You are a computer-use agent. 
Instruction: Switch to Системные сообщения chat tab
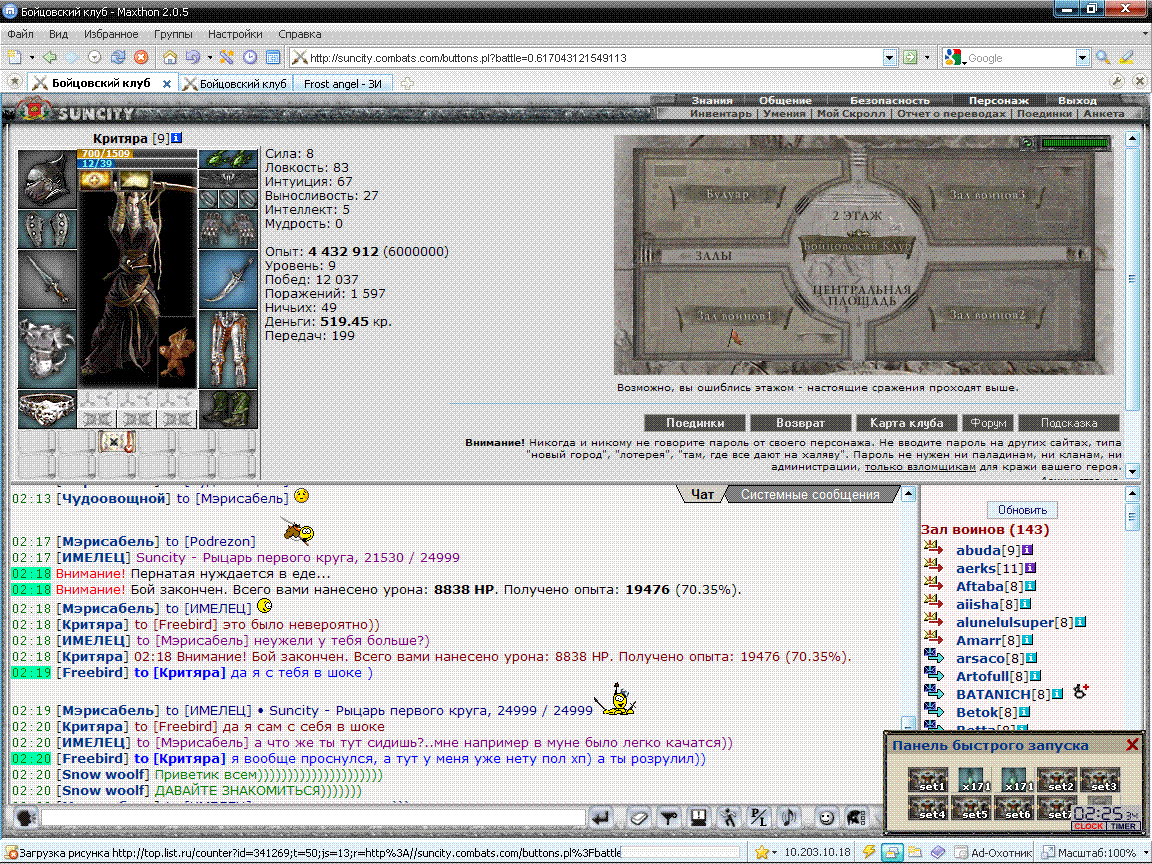pos(810,494)
